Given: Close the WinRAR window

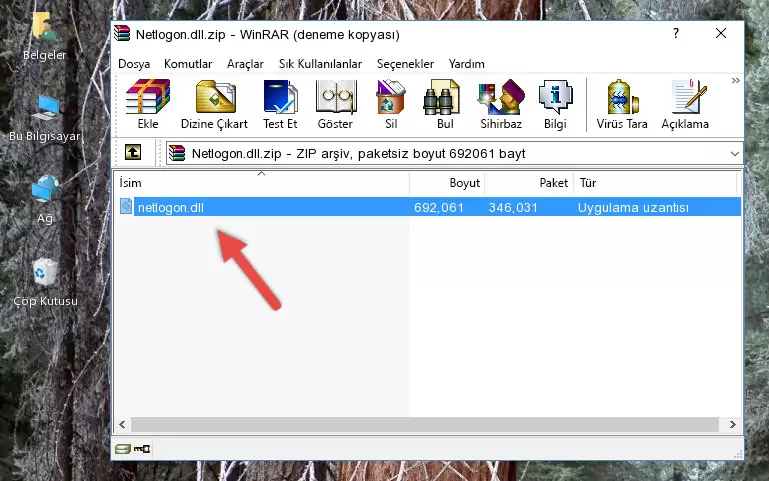Looking at the screenshot, I should click(721, 33).
